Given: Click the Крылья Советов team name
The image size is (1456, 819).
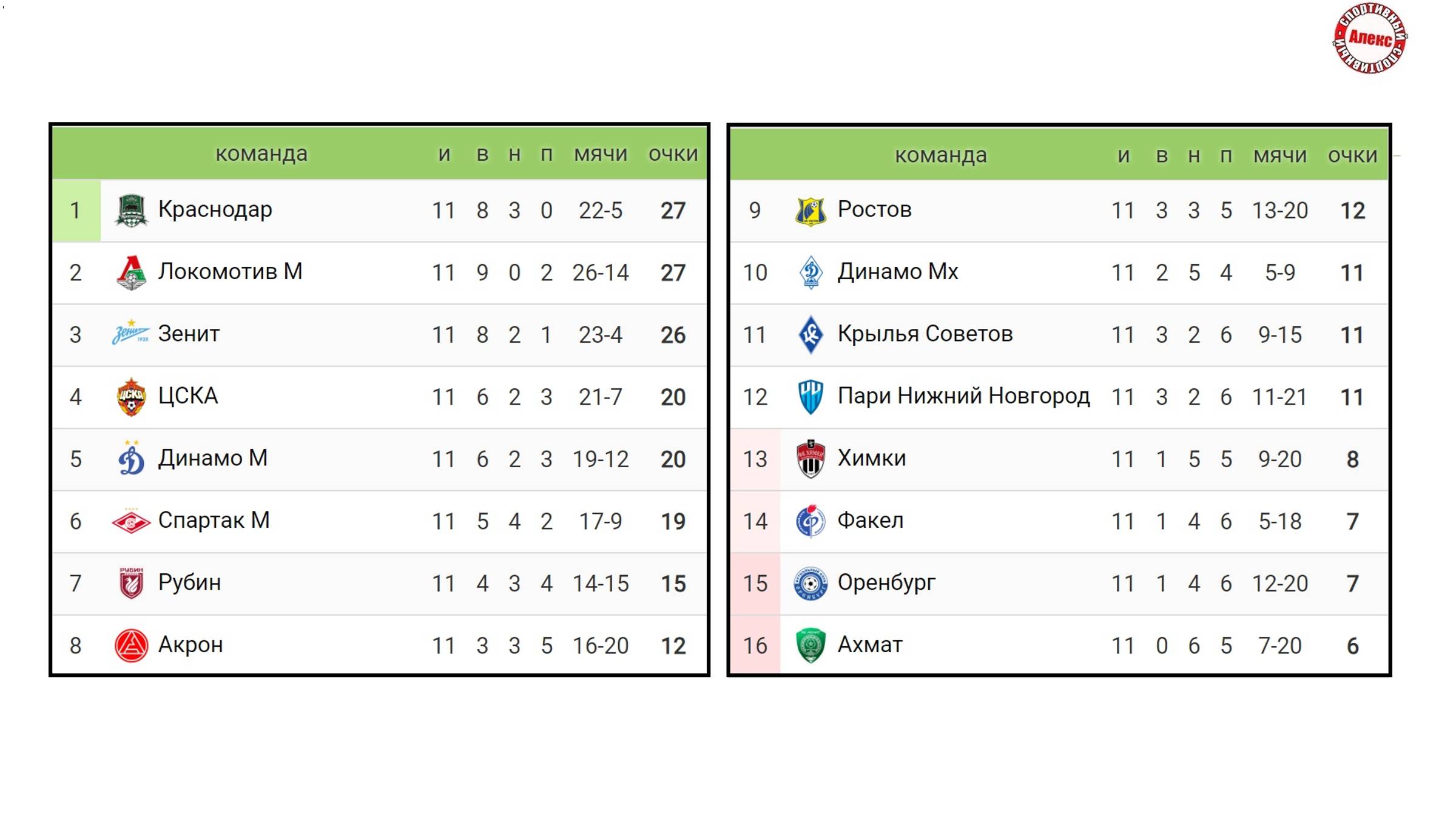Looking at the screenshot, I should (x=925, y=334).
